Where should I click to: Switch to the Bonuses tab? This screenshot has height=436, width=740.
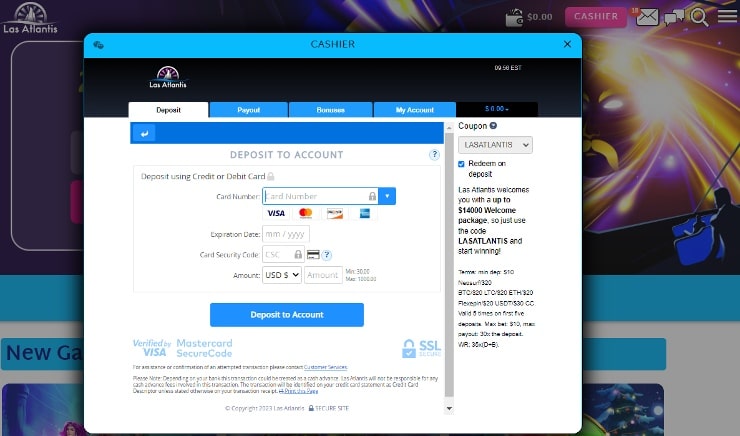[x=331, y=110]
